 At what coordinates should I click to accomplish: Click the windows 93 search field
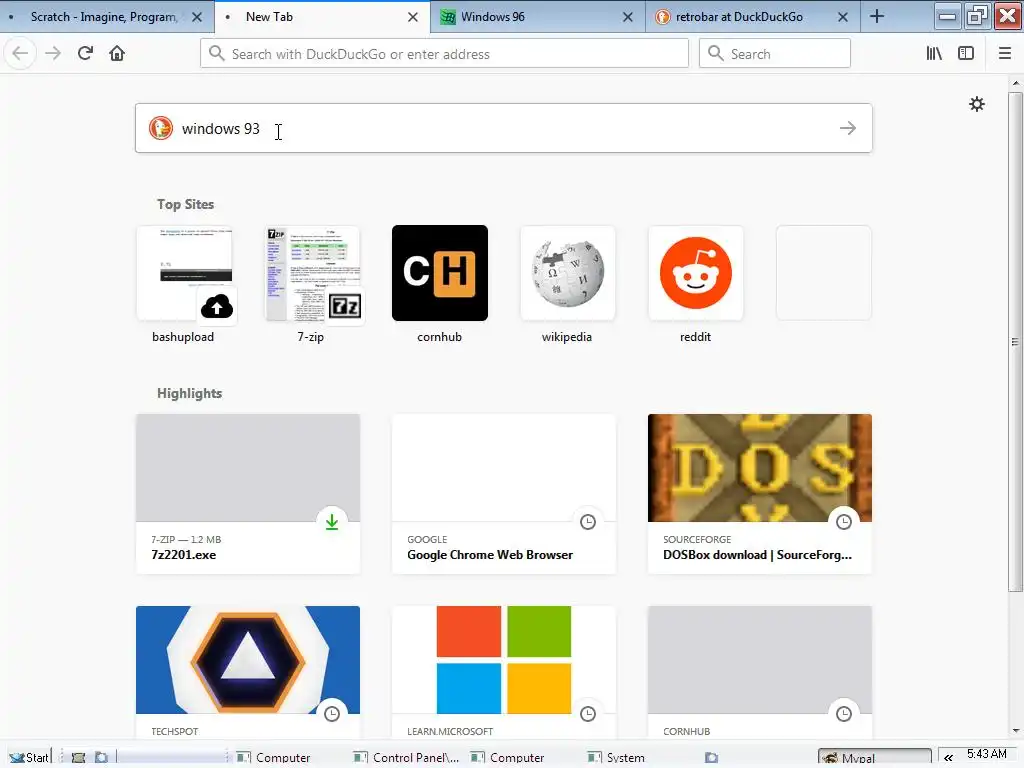(504, 128)
